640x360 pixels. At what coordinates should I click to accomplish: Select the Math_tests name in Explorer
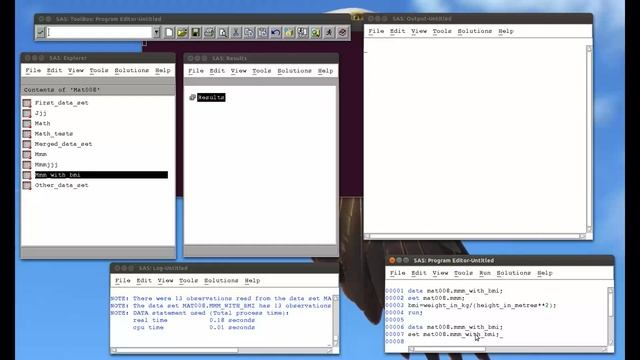pos(53,134)
